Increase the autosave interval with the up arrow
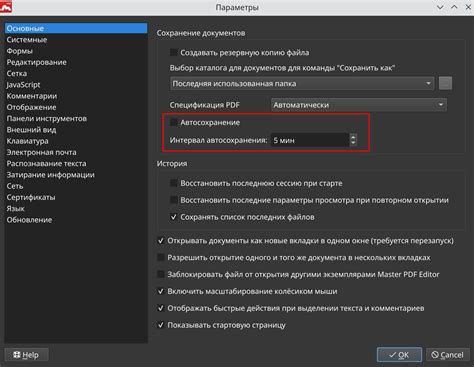Screen dimensions: 474x367 coord(353,136)
